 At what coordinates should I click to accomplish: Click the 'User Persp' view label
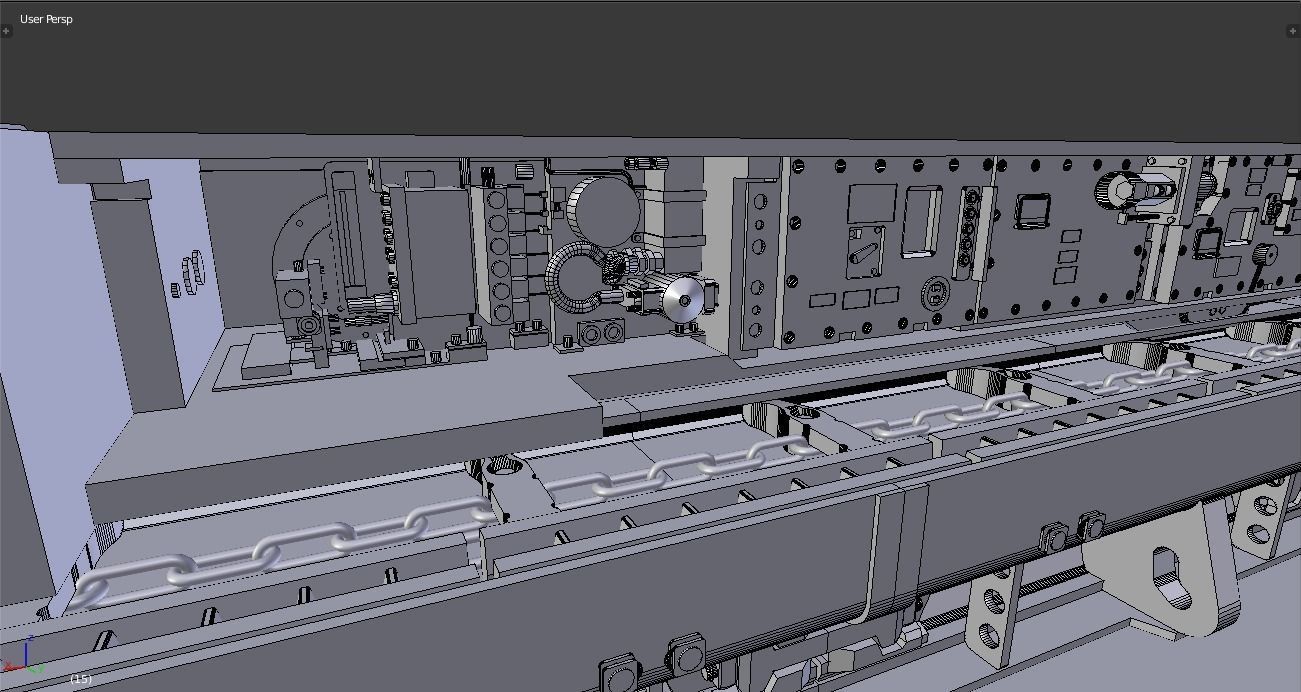click(46, 19)
